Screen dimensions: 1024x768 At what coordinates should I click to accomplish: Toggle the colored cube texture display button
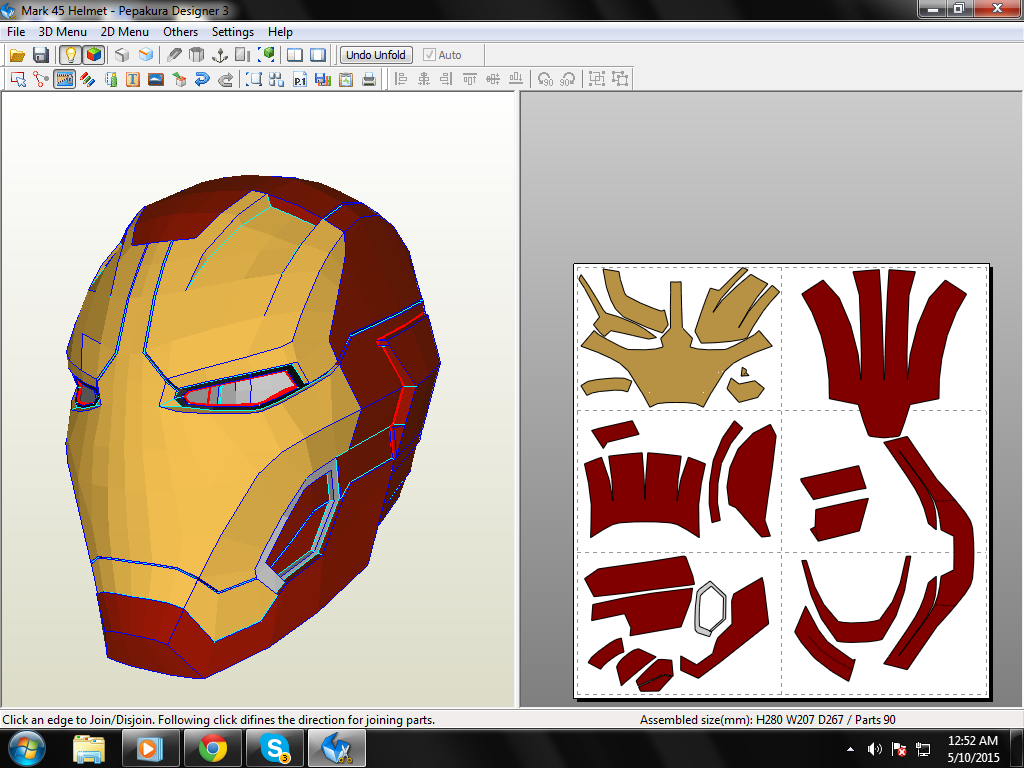pyautogui.click(x=93, y=55)
